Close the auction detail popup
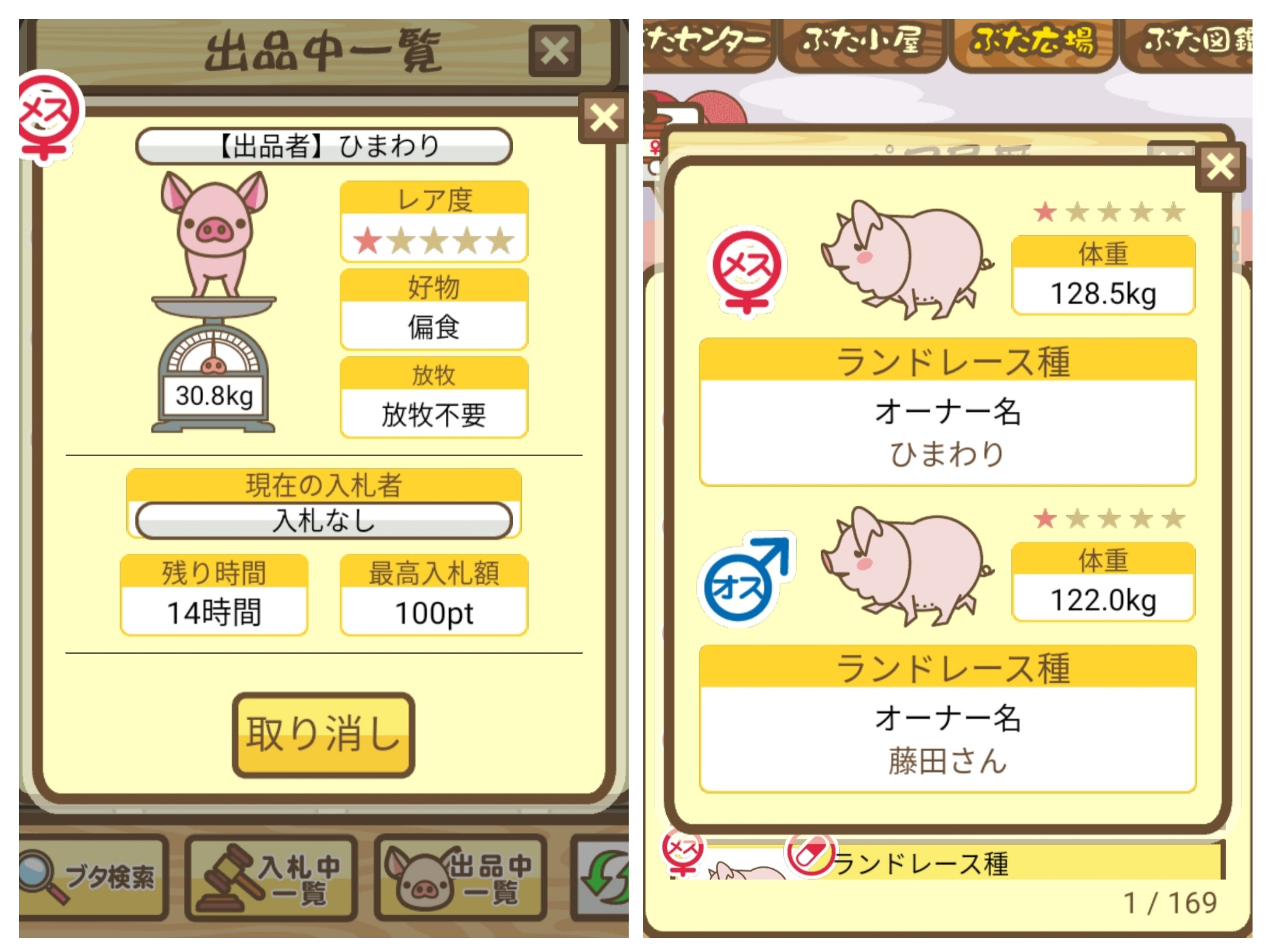 point(604,119)
